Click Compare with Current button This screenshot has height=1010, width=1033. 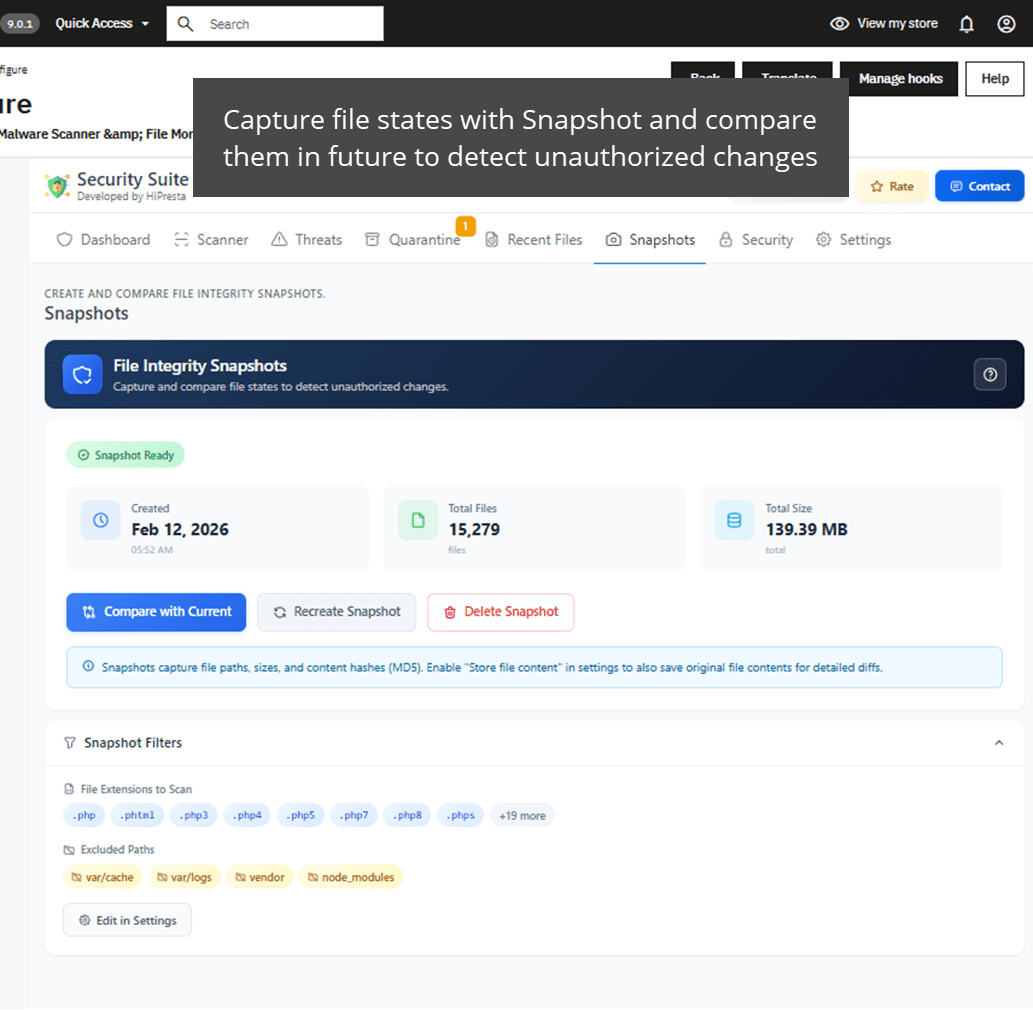[x=156, y=613]
